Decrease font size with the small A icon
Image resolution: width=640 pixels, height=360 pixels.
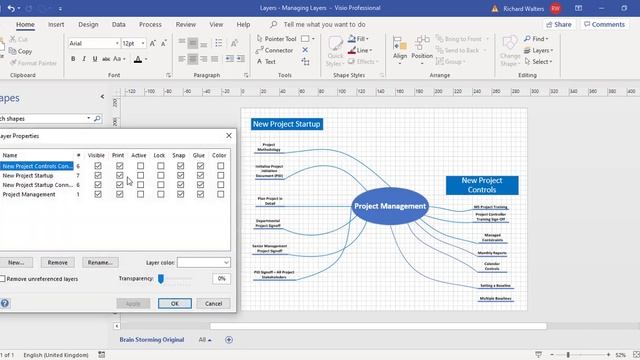click(x=164, y=43)
